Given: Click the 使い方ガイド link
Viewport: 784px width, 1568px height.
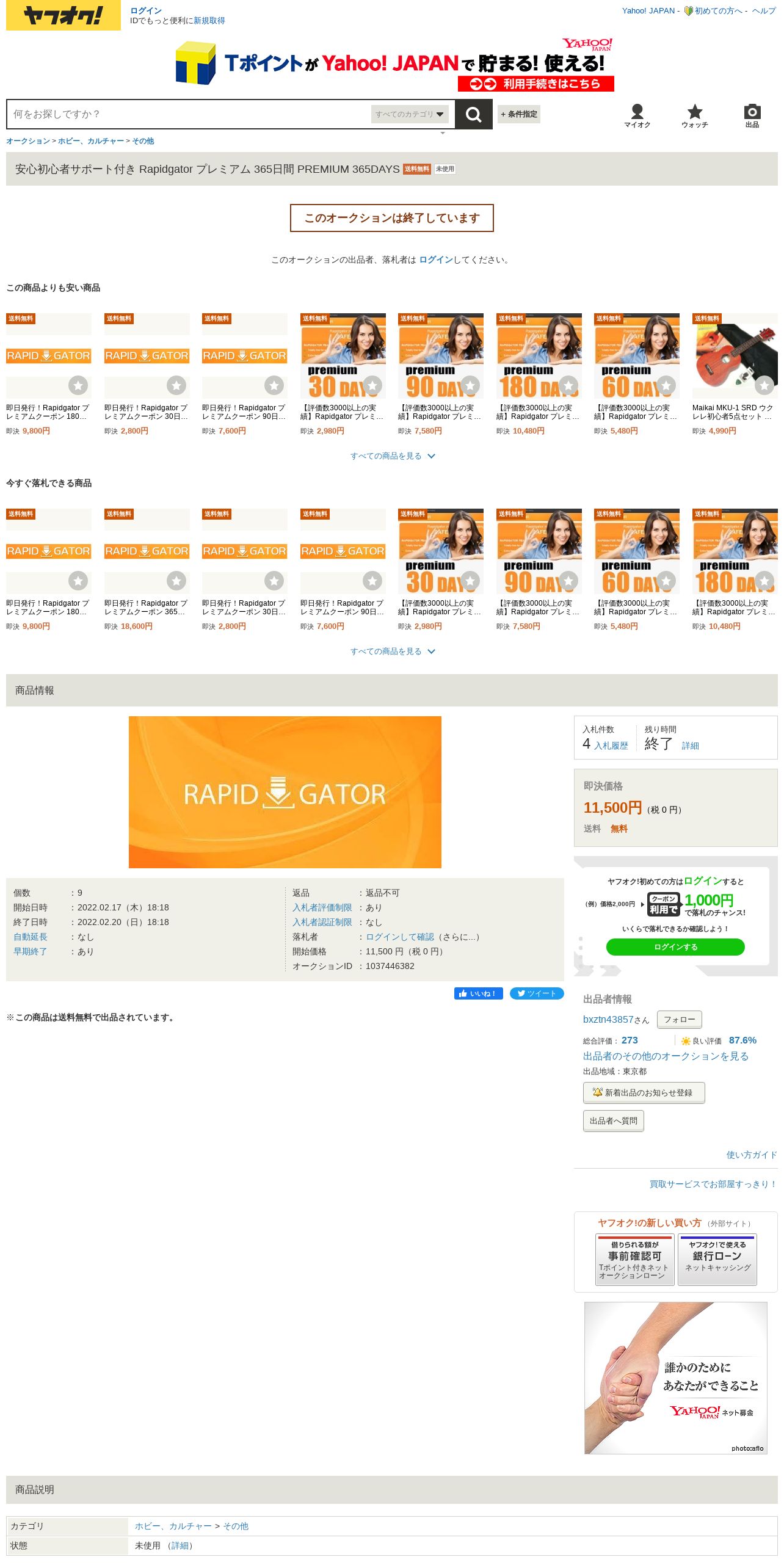Looking at the screenshot, I should click(x=752, y=1155).
